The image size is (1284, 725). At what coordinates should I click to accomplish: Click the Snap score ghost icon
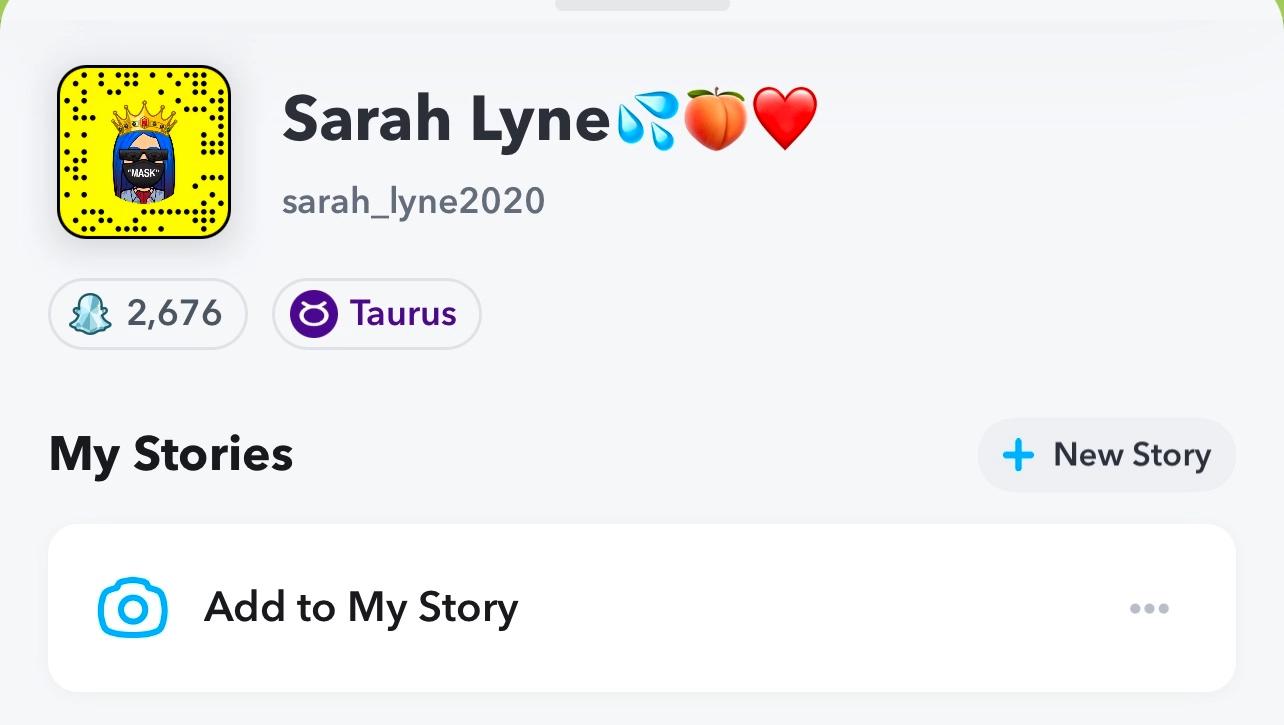pos(90,314)
